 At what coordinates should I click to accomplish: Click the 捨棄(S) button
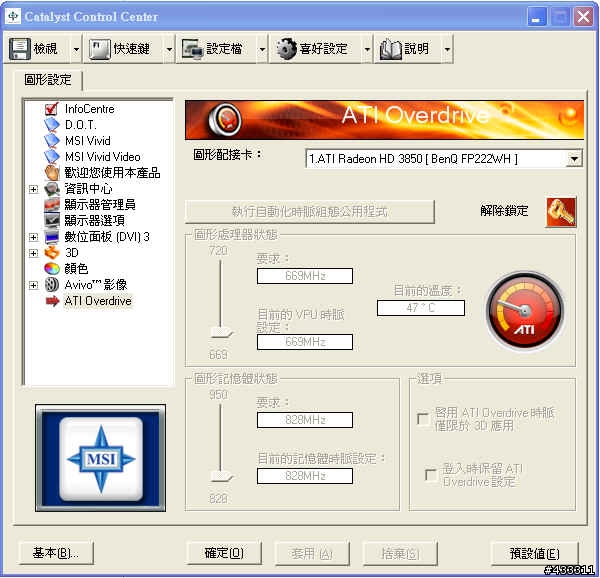coord(400,553)
